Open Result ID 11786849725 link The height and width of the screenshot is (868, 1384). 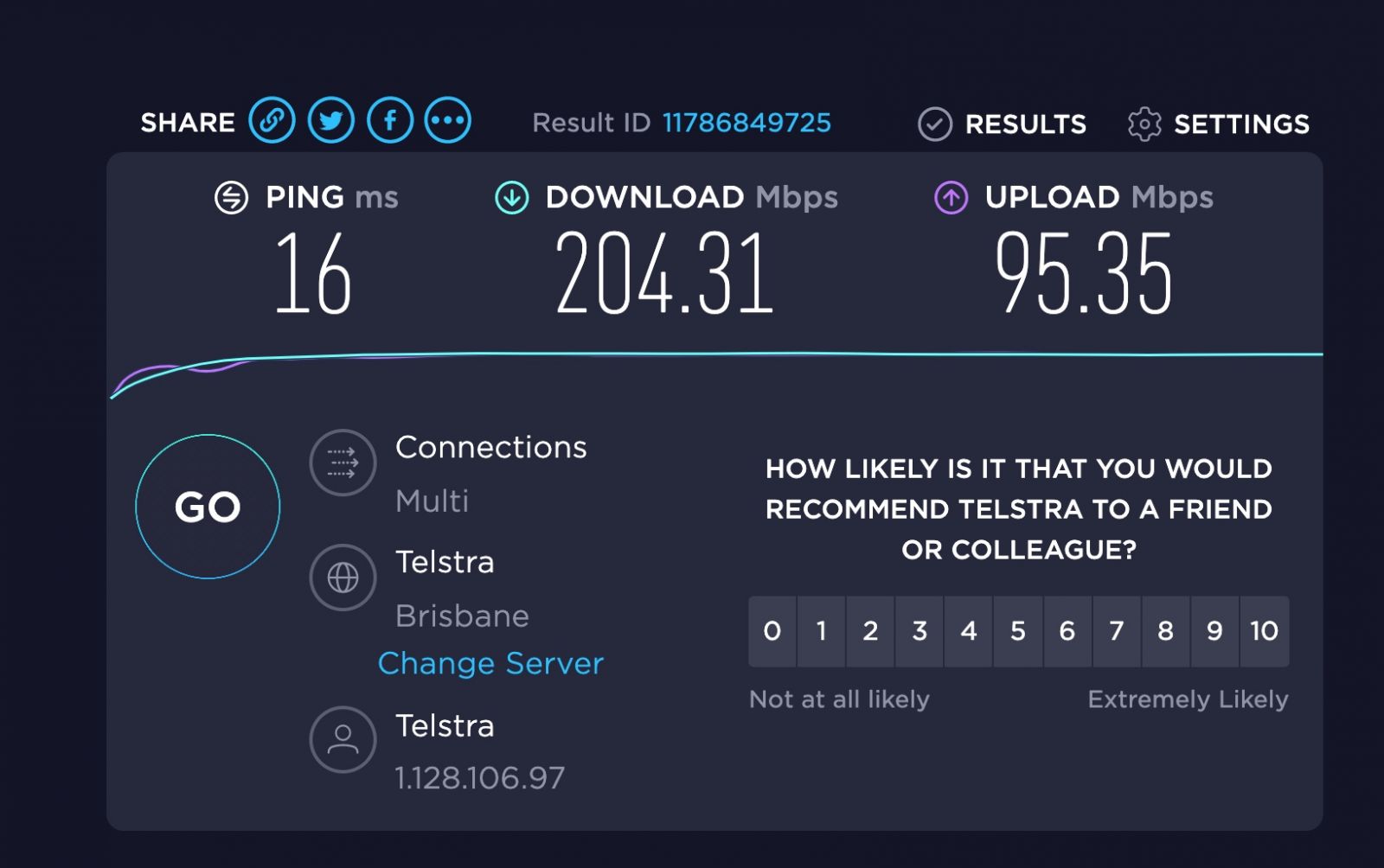(746, 123)
